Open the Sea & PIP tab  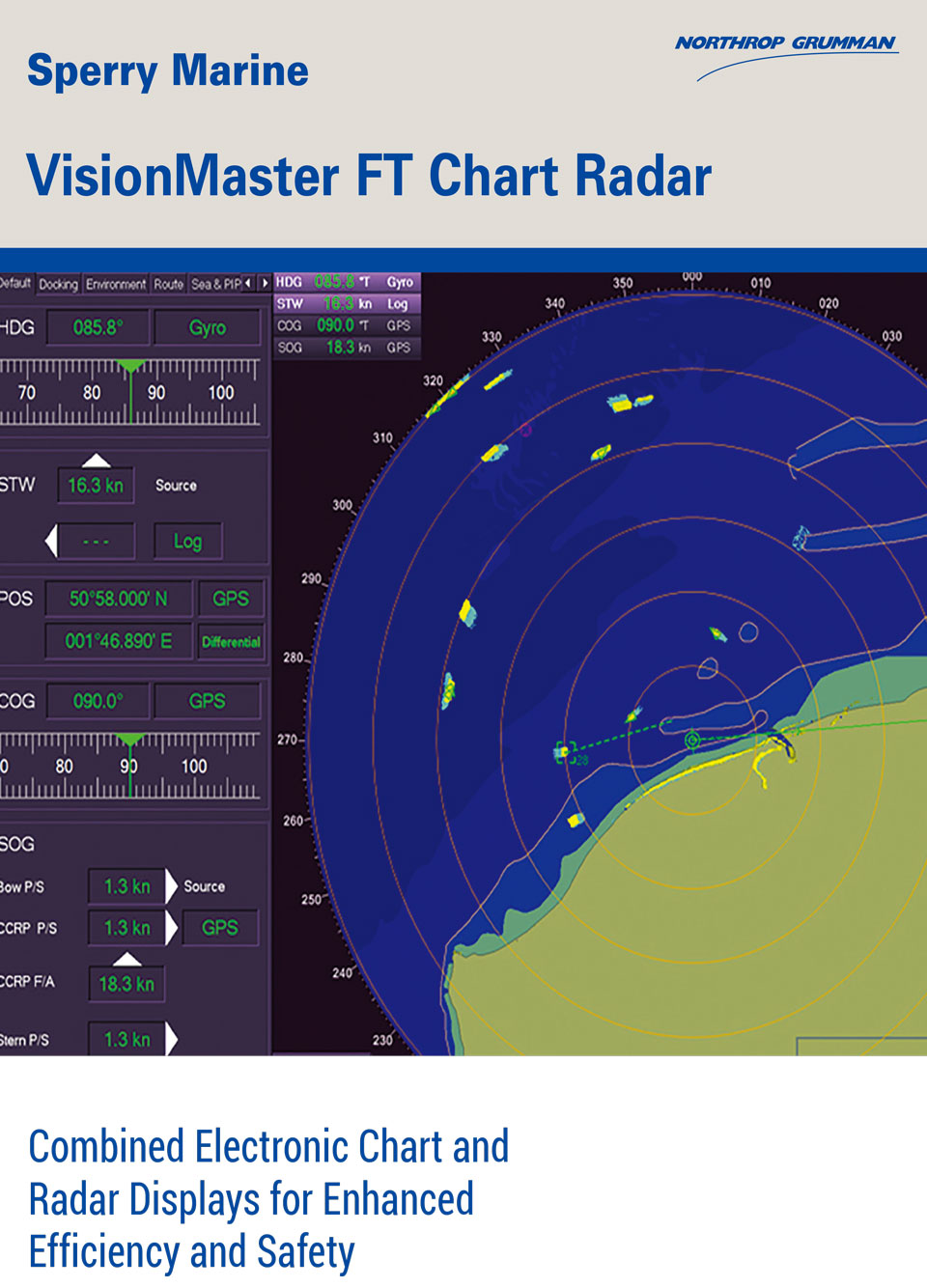pyautogui.click(x=214, y=284)
